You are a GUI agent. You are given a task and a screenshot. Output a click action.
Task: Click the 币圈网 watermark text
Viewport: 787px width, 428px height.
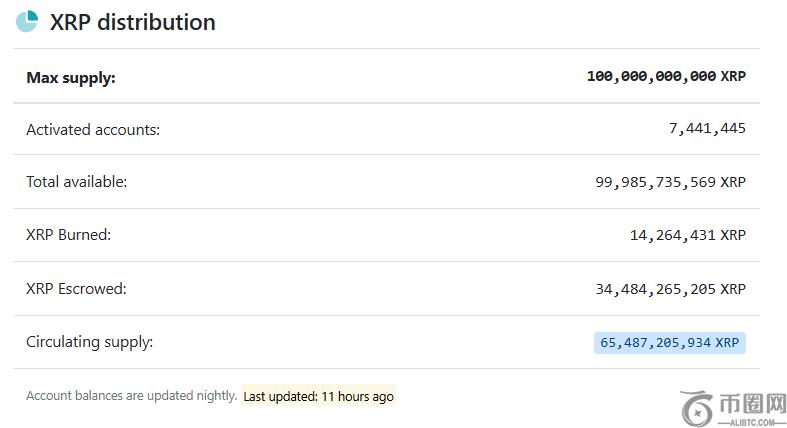pos(749,402)
